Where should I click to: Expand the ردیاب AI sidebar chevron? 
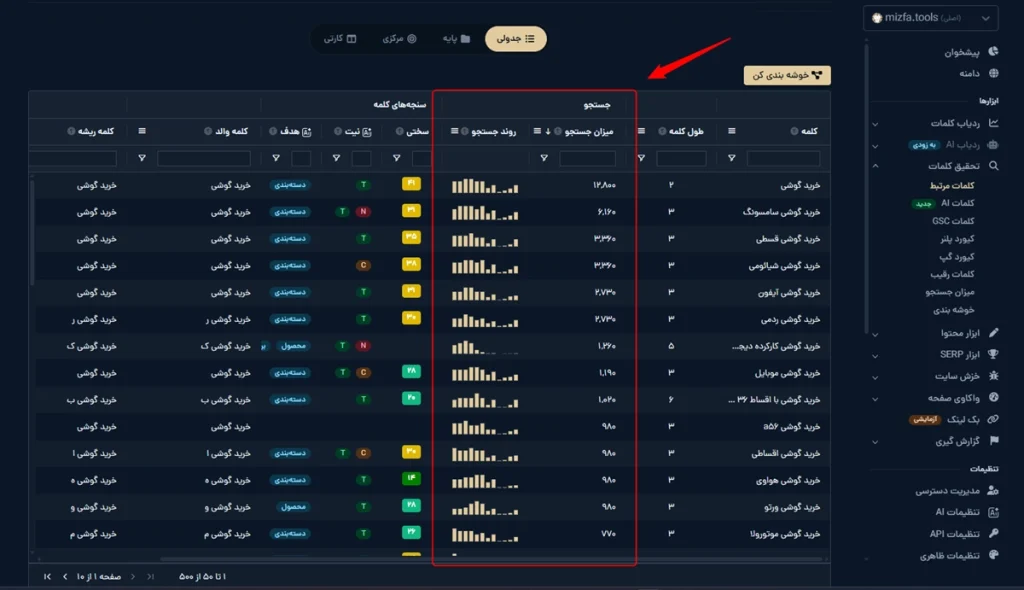(875, 146)
